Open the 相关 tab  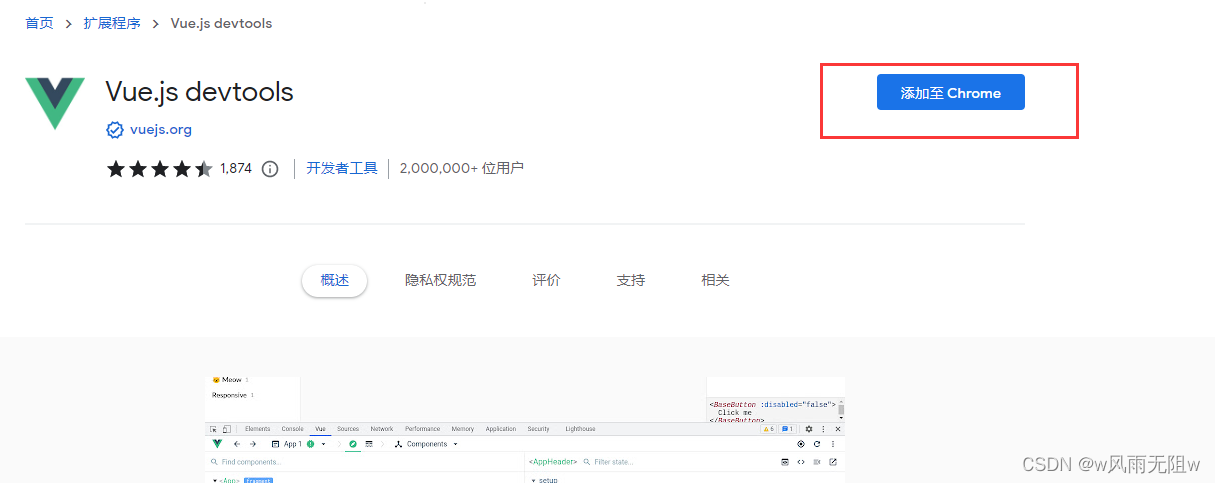click(x=716, y=281)
